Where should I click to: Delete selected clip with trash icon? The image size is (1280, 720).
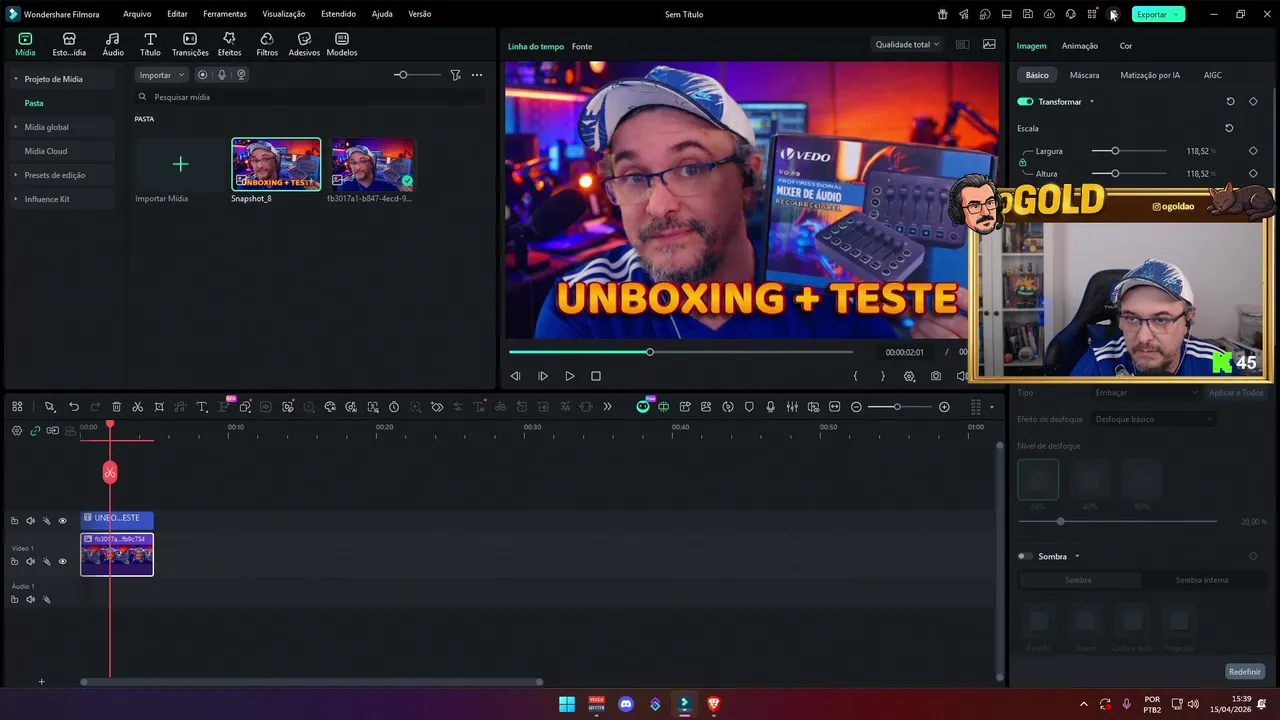[x=116, y=407]
